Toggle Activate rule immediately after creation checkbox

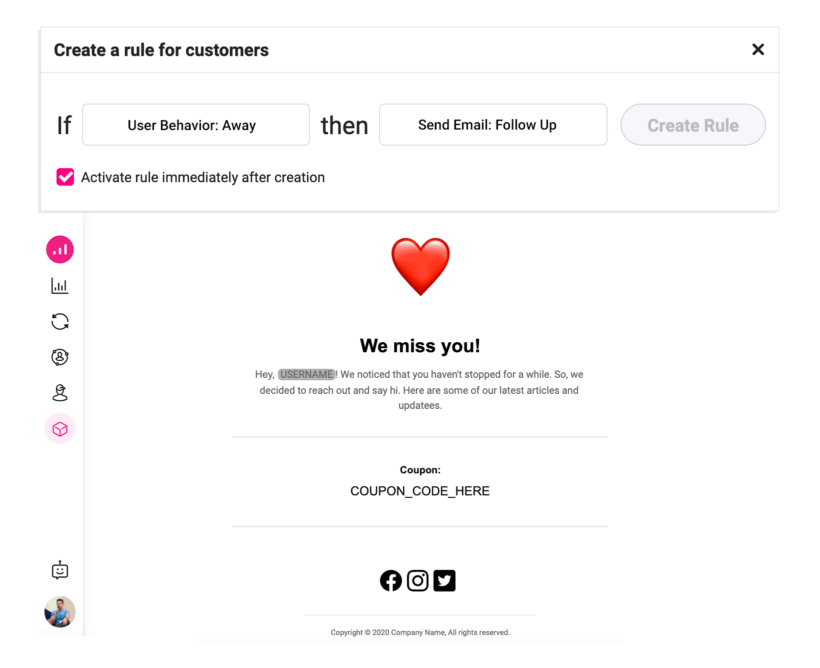click(x=65, y=177)
